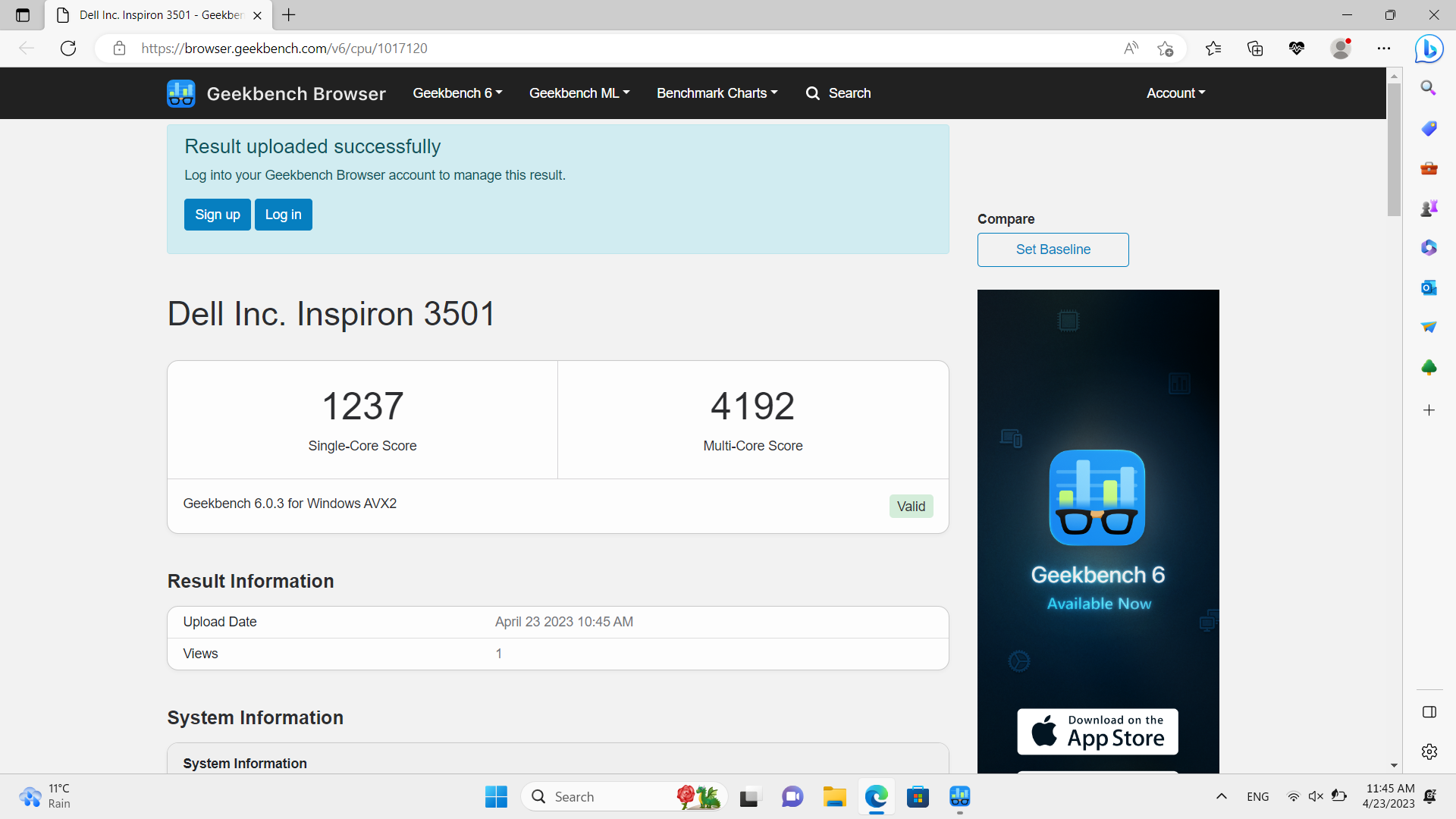Open Collections icon in toolbar

1255,49
